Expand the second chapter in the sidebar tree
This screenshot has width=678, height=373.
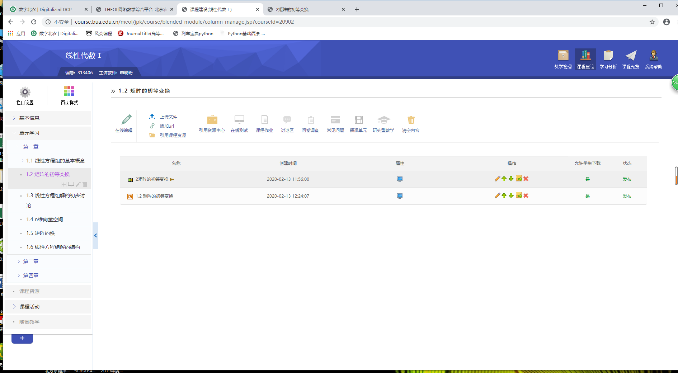(19, 261)
